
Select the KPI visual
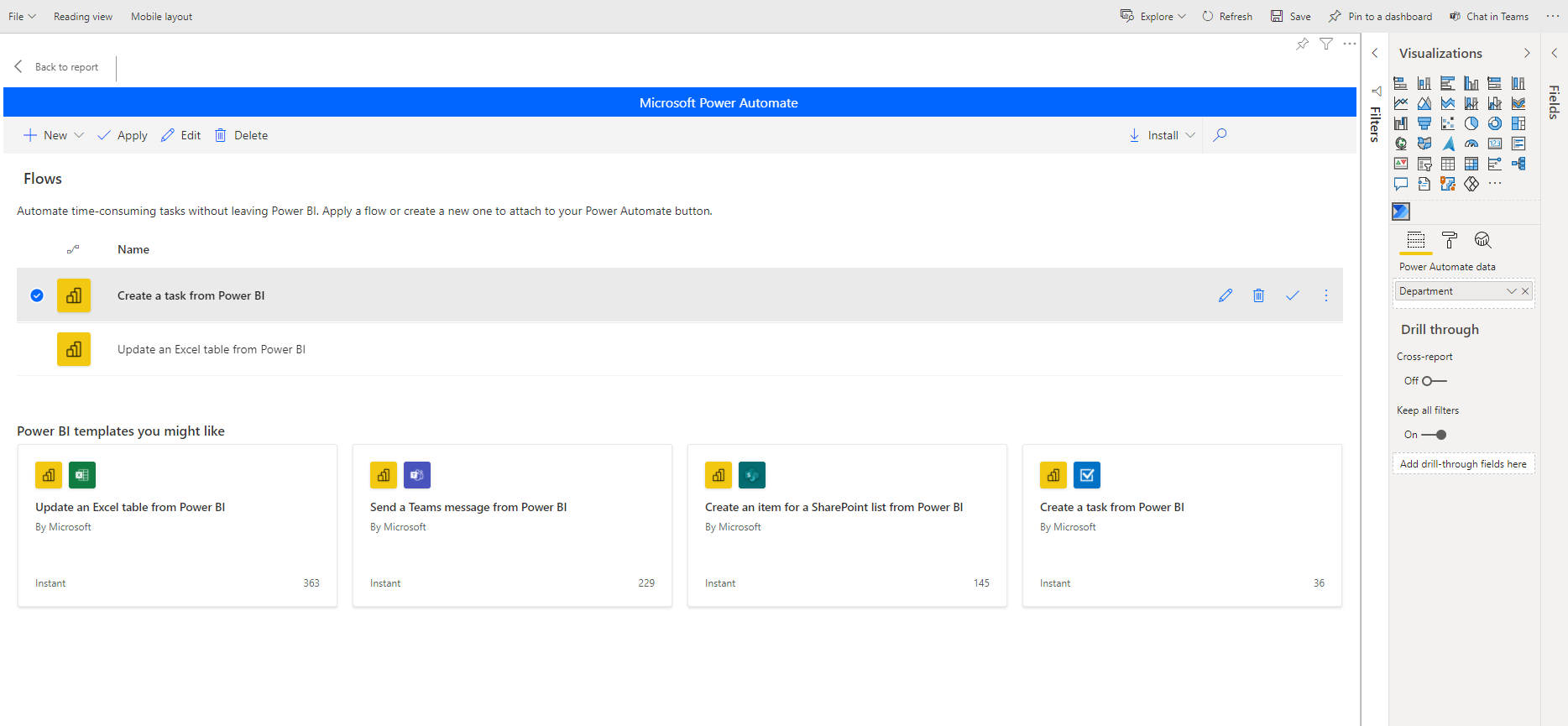pos(1400,164)
